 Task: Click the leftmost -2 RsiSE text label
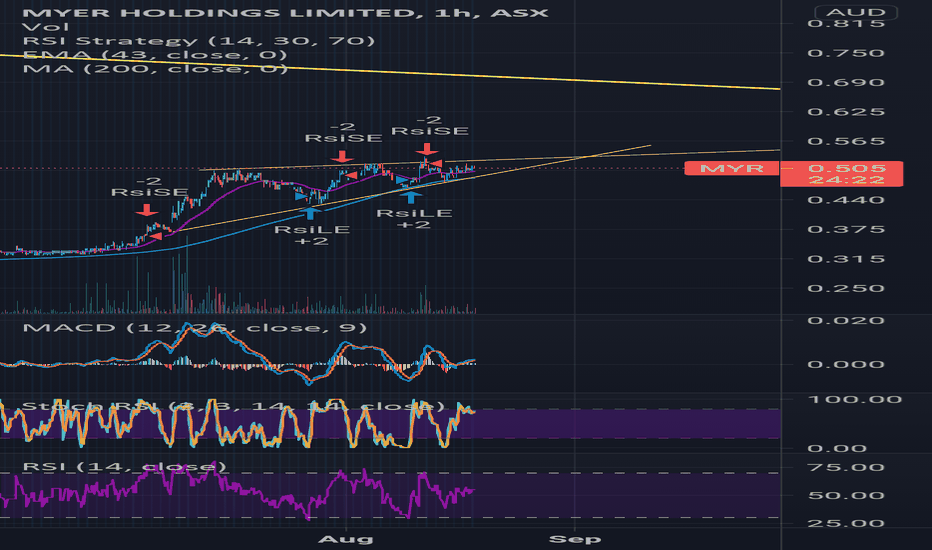[x=149, y=187]
